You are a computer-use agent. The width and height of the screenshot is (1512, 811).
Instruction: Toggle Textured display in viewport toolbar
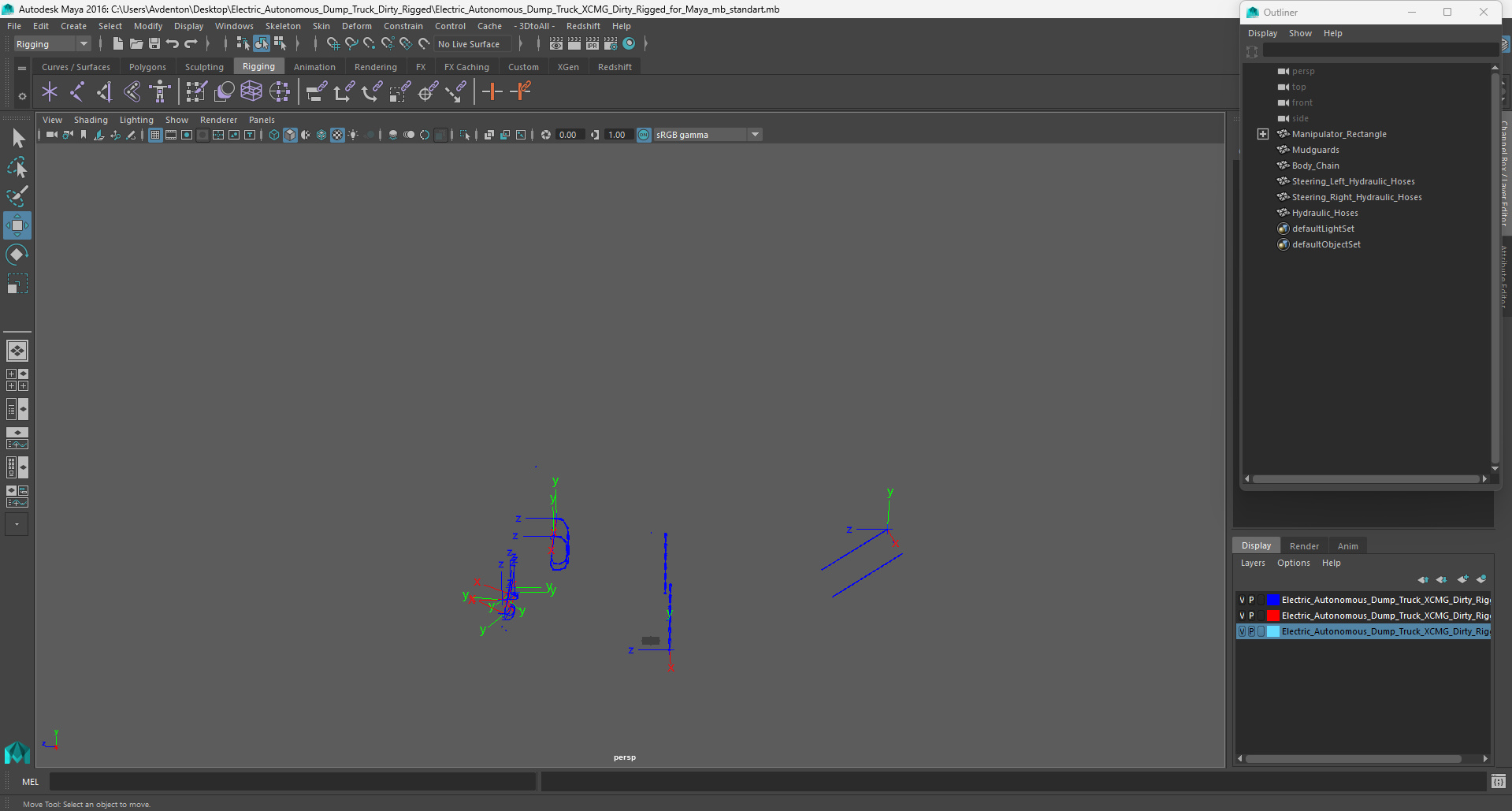coord(337,135)
